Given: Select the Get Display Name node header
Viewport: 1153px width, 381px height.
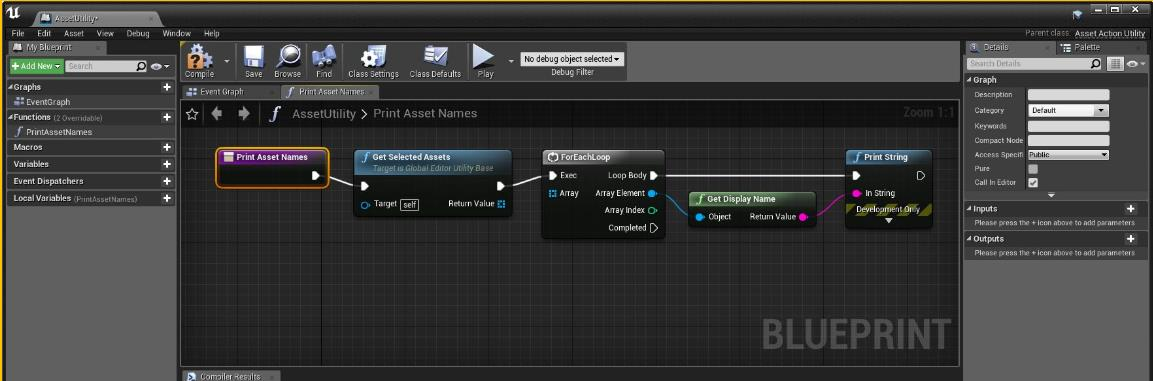Looking at the screenshot, I should coord(752,199).
